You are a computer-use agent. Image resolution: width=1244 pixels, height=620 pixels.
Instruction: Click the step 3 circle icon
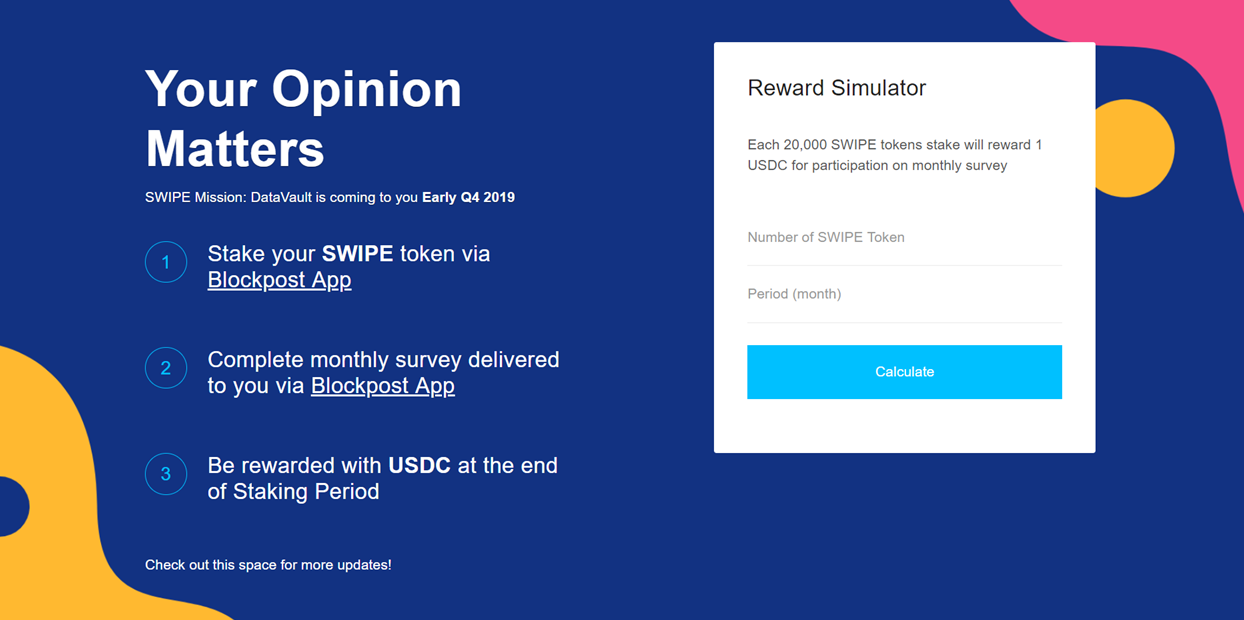click(166, 474)
